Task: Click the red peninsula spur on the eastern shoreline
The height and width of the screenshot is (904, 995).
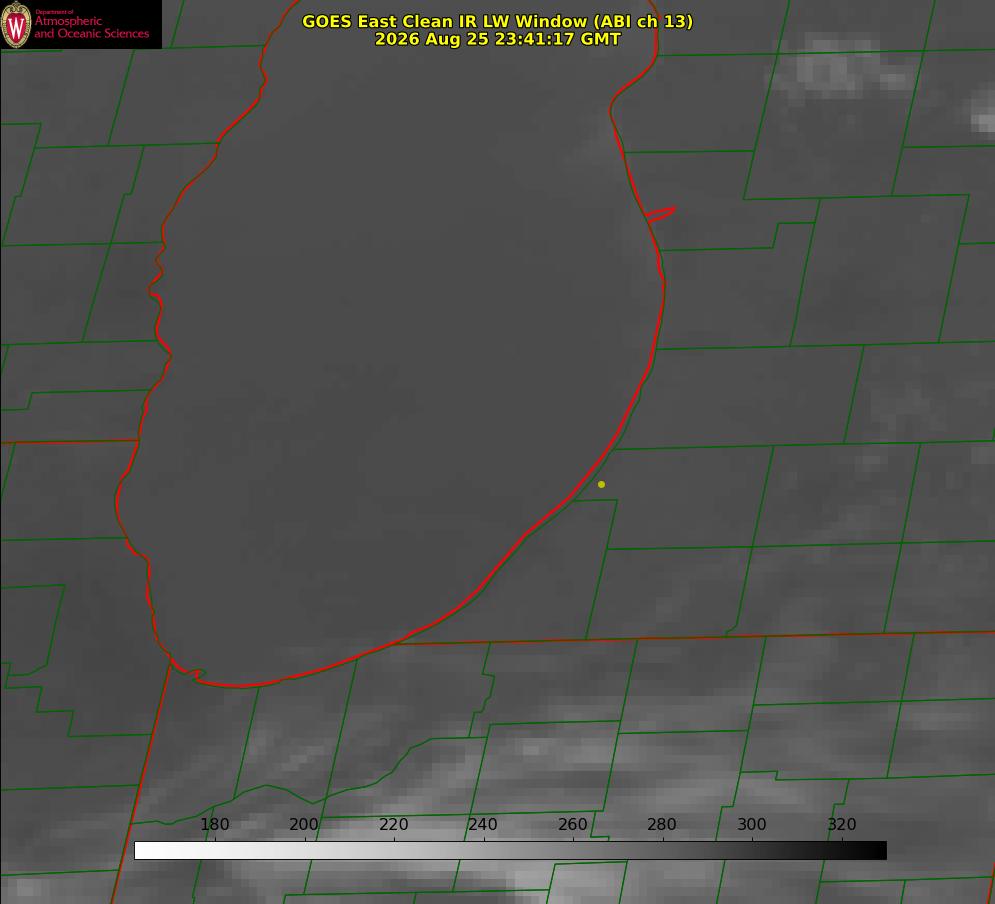Action: (x=660, y=214)
